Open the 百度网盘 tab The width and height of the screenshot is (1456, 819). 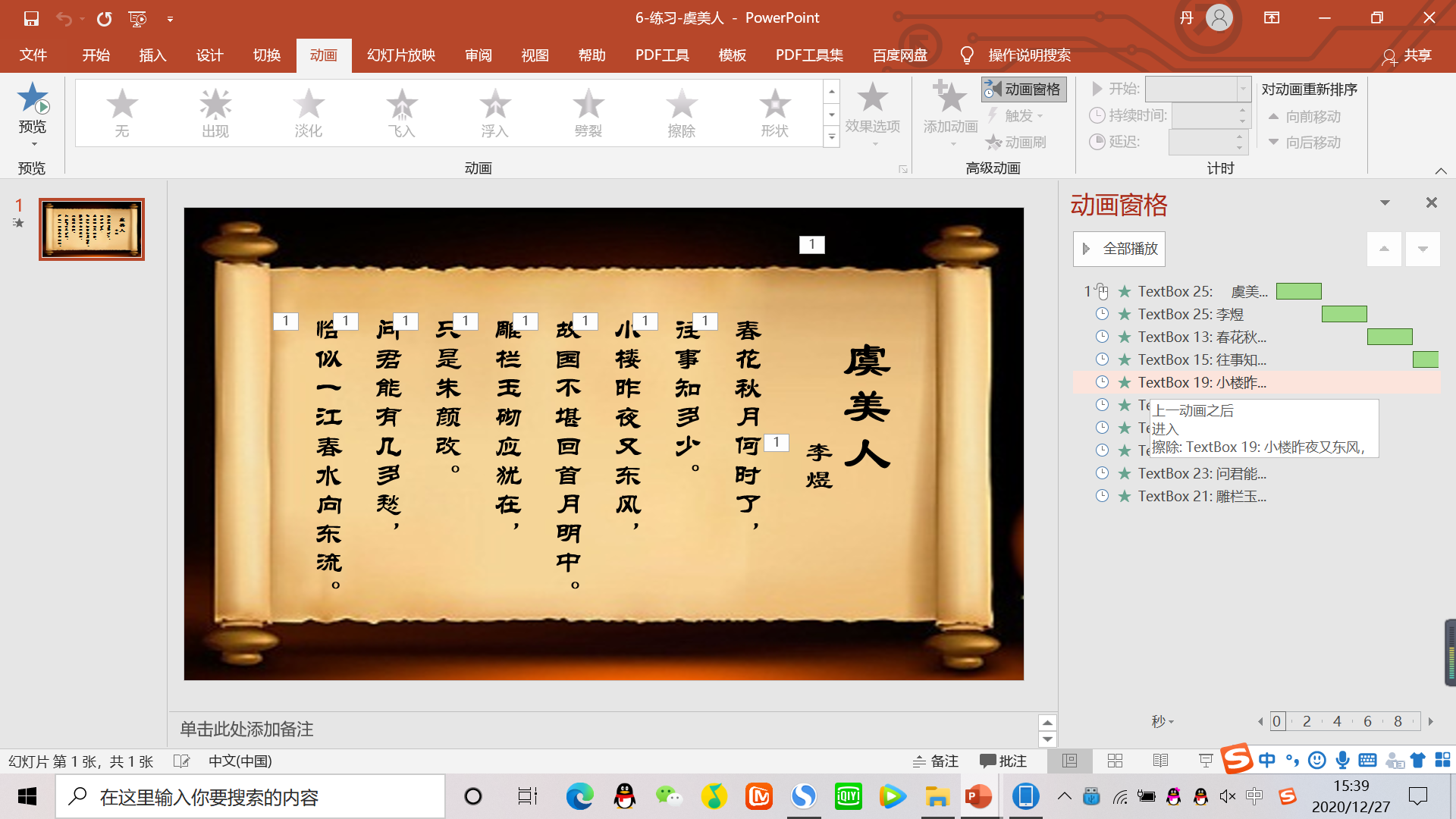(900, 55)
